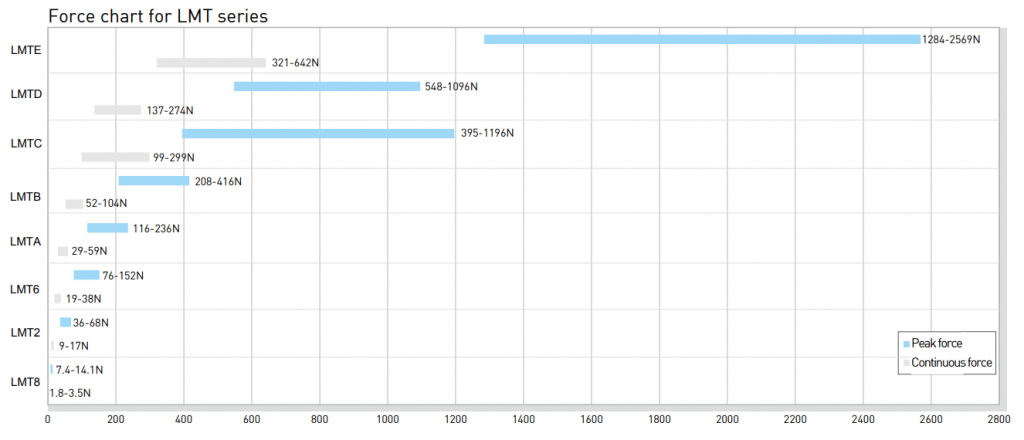Click the LMT6 peak force bar
The image size is (1024, 440).
pyautogui.click(x=87, y=275)
